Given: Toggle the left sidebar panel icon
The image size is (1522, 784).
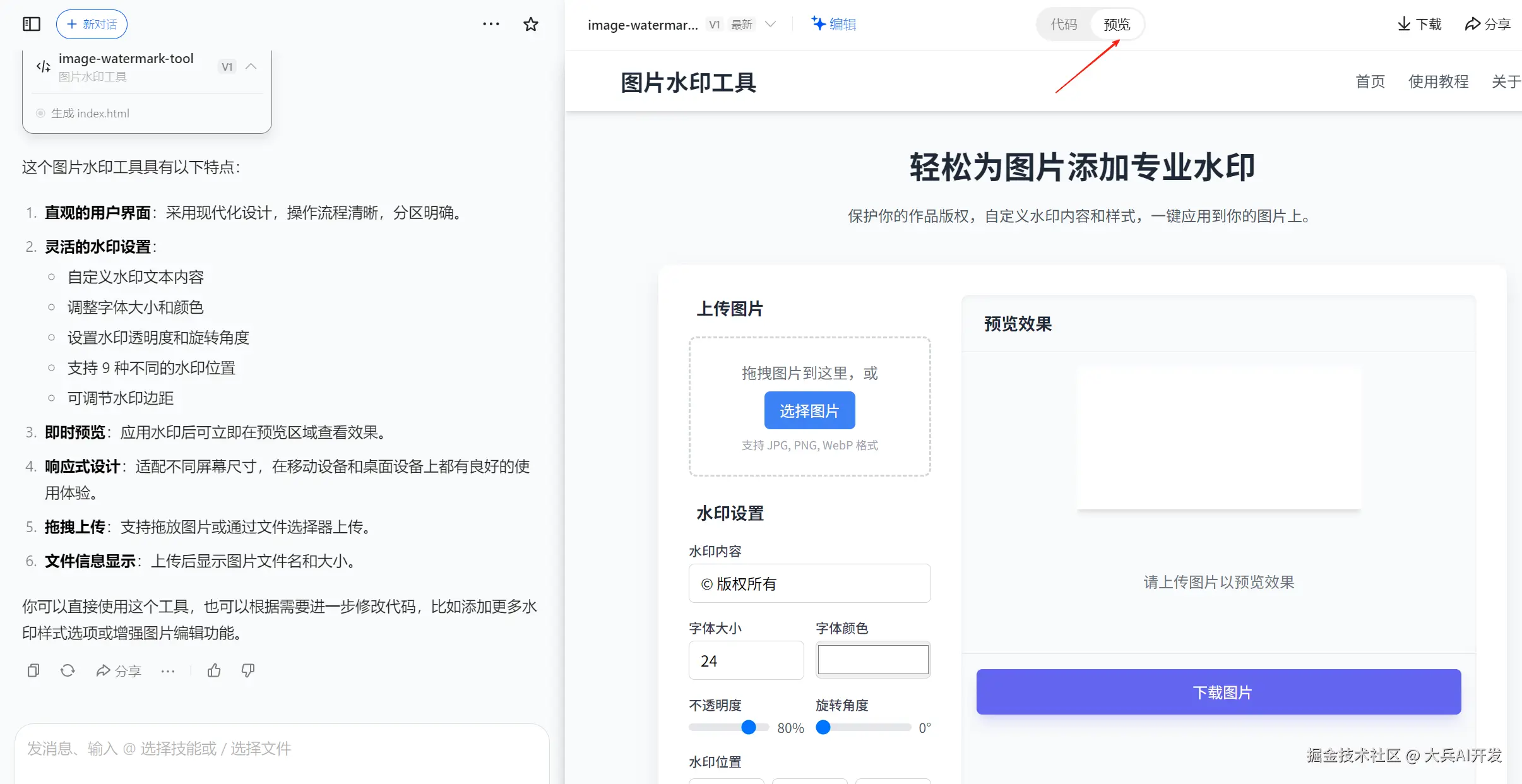Looking at the screenshot, I should pos(32,24).
